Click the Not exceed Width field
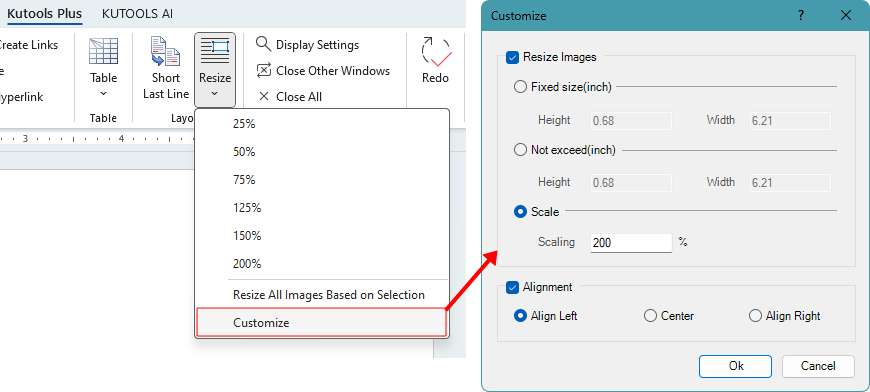The height and width of the screenshot is (392, 870). pyautogui.click(x=790, y=183)
